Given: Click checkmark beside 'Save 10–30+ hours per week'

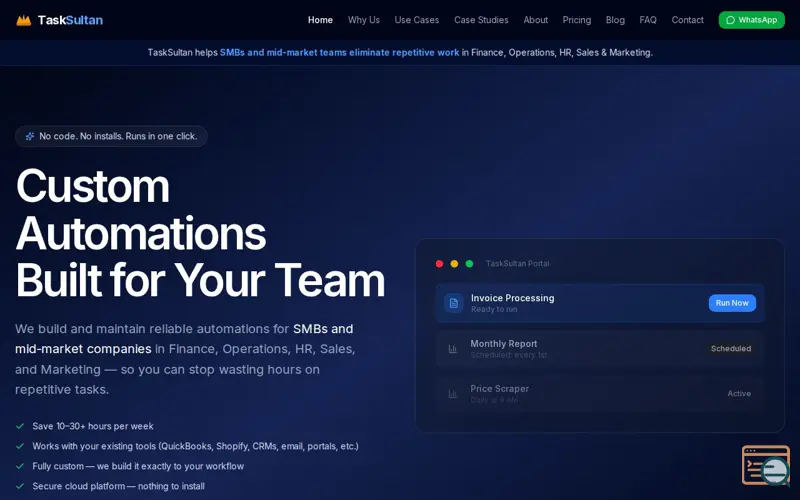Looking at the screenshot, I should 20,426.
